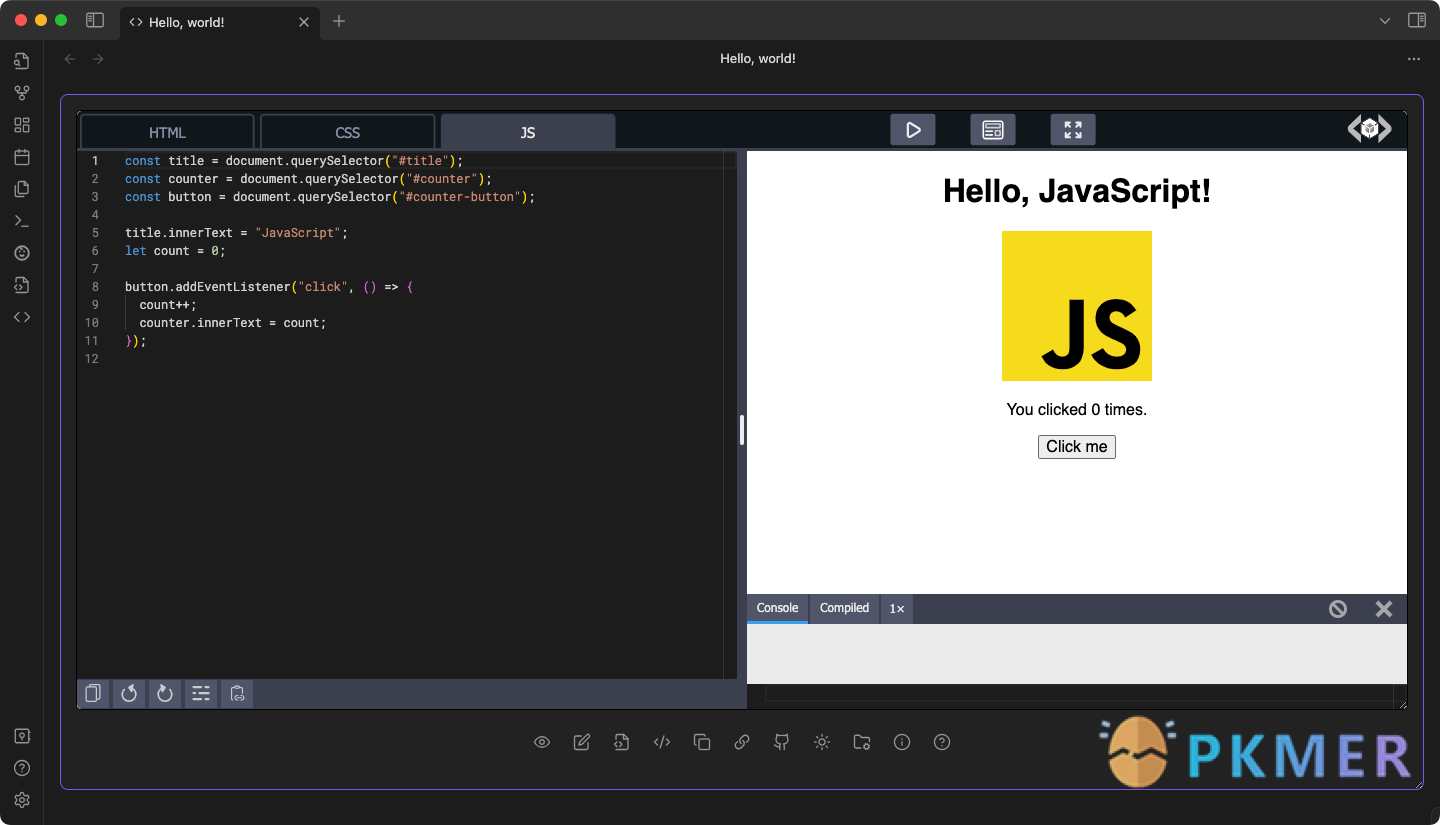This screenshot has width=1440, height=825.
Task: Click the </> code tag icon in bottom toolbar
Action: point(662,742)
